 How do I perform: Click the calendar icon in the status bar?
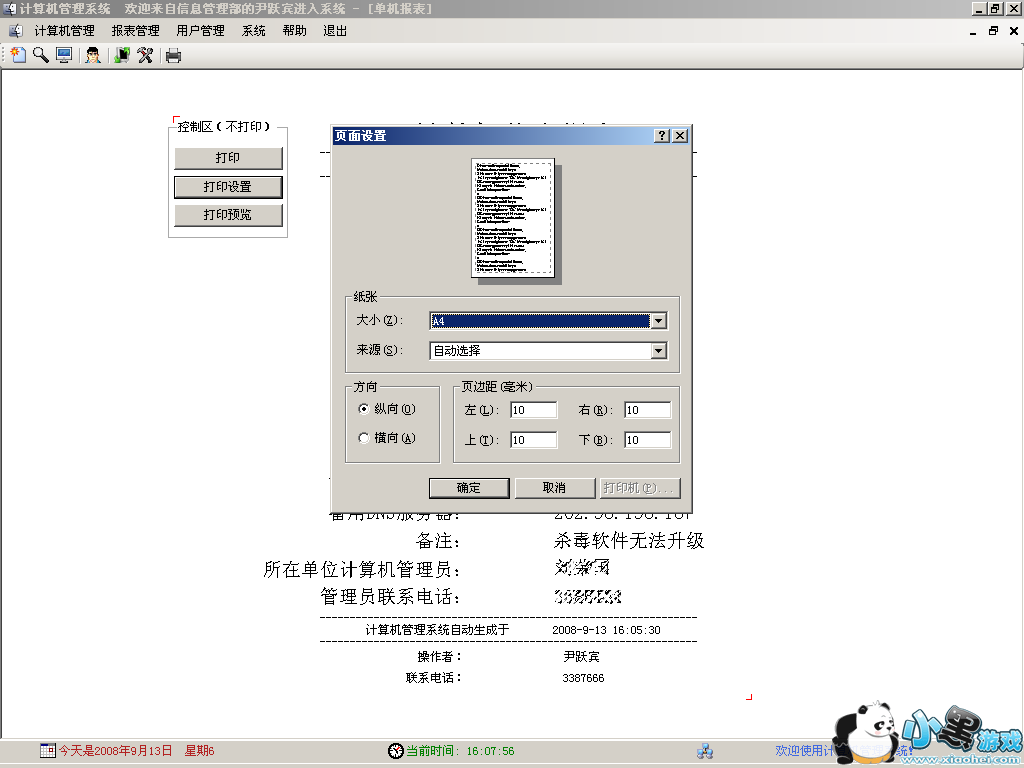coord(48,750)
